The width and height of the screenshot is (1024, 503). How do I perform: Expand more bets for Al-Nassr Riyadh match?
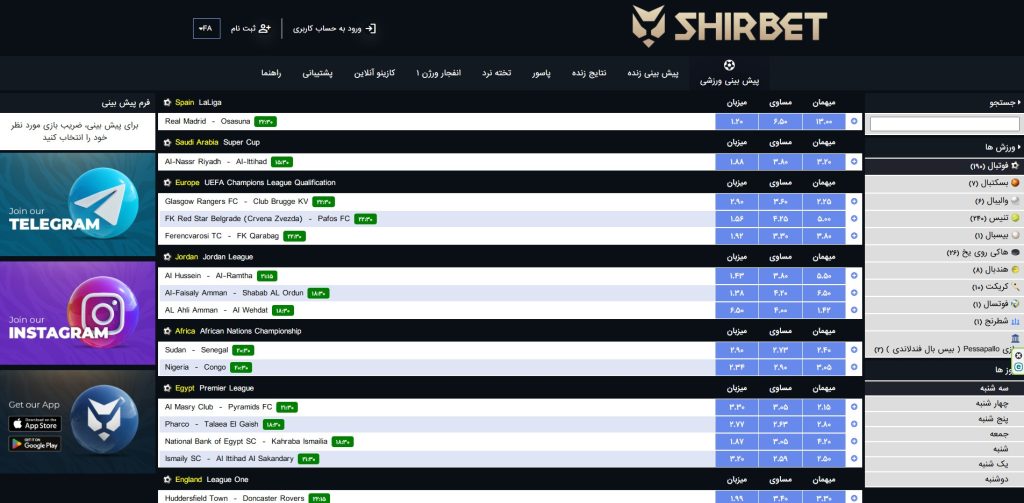click(854, 162)
